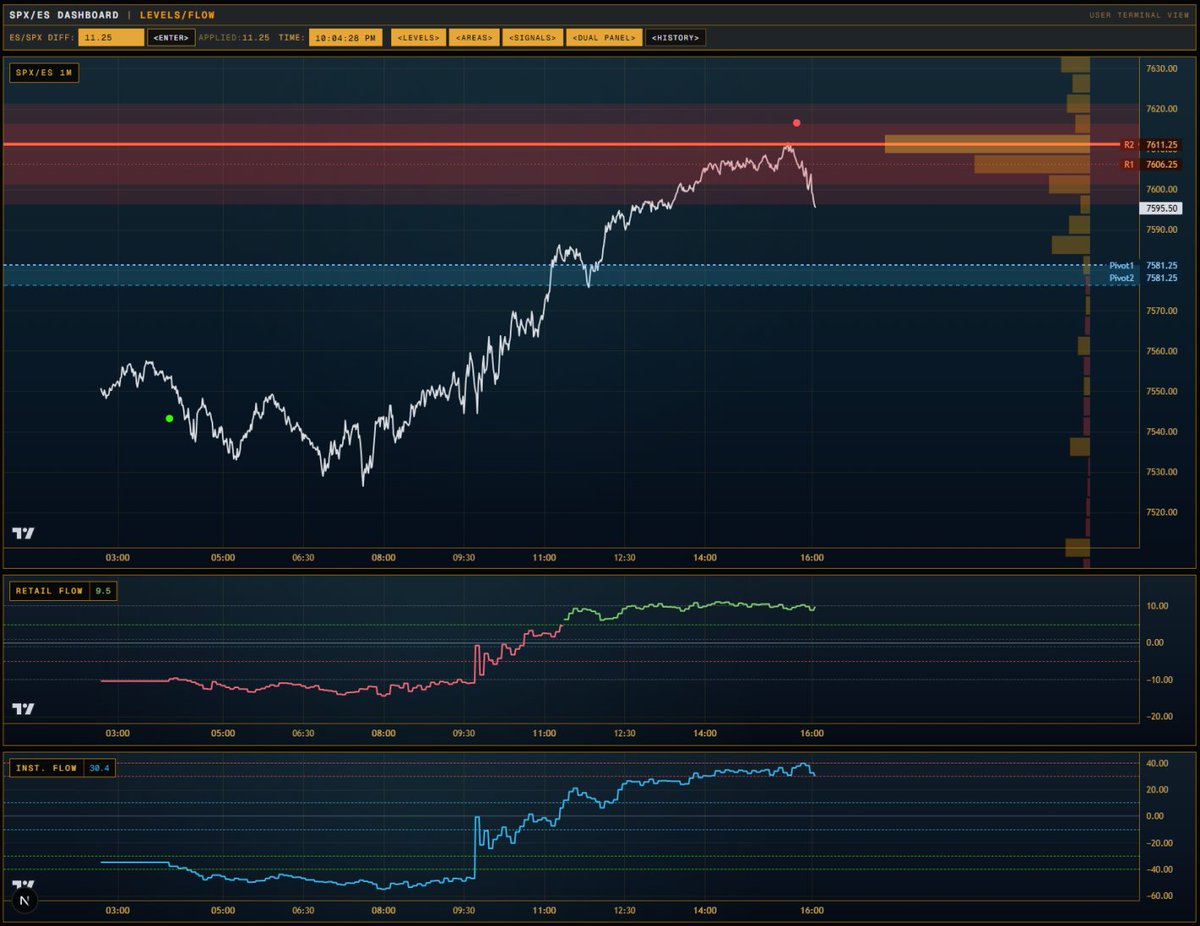Click 16:00 on main chart time axis
This screenshot has height=926, width=1200.
click(x=812, y=558)
